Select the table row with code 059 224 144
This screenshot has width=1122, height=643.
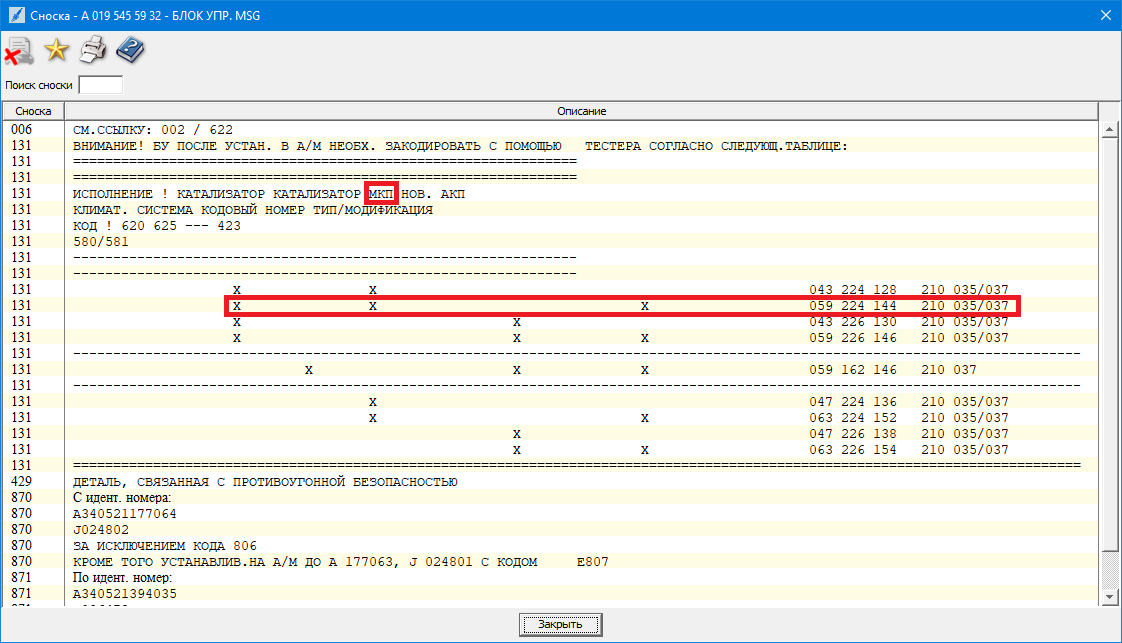point(620,306)
